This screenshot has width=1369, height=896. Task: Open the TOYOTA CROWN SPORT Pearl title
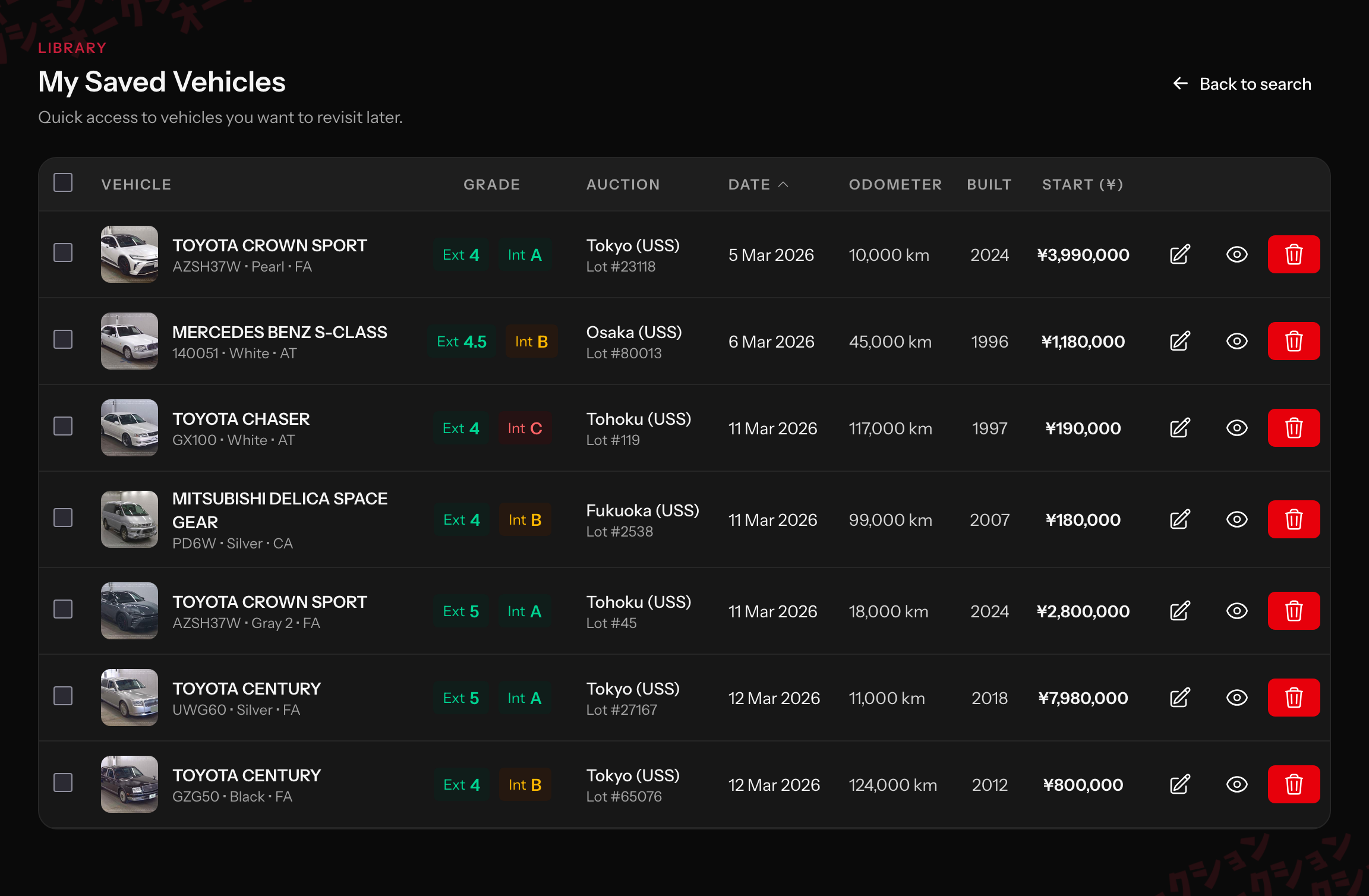270,245
